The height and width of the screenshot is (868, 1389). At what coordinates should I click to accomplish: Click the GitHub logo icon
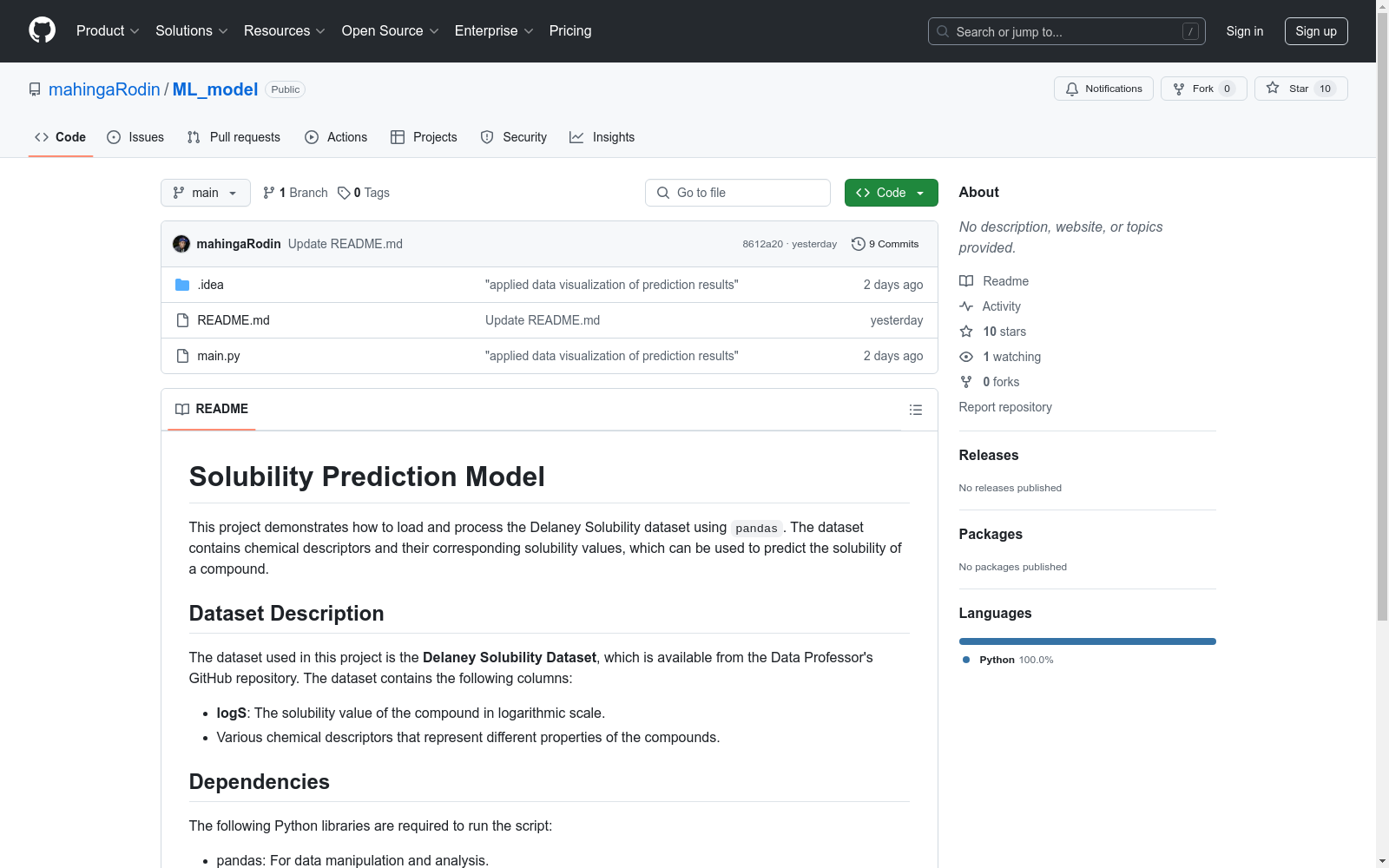click(x=42, y=30)
